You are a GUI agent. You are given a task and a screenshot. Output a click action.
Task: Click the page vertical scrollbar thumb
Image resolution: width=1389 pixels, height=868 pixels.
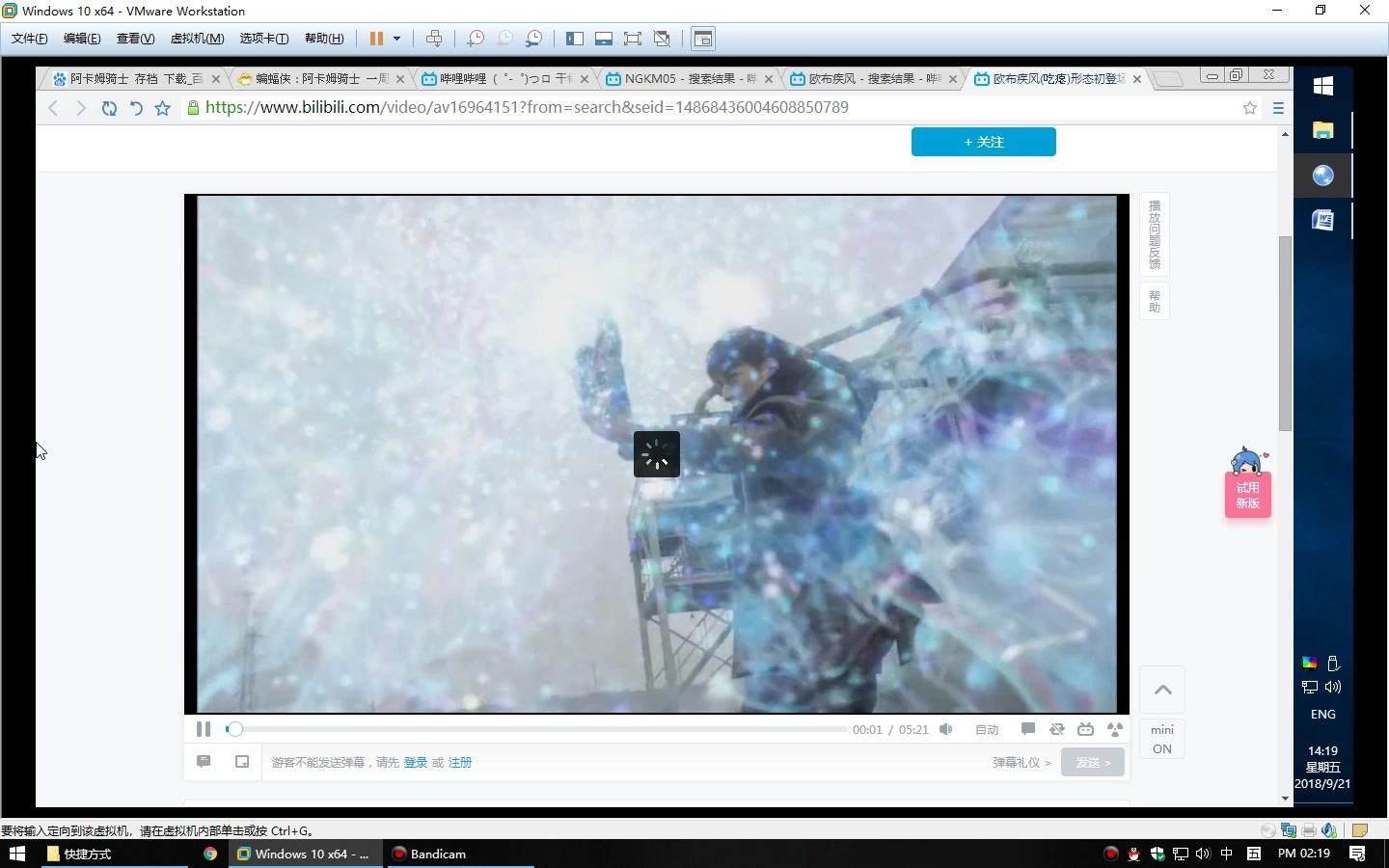click(x=1285, y=333)
